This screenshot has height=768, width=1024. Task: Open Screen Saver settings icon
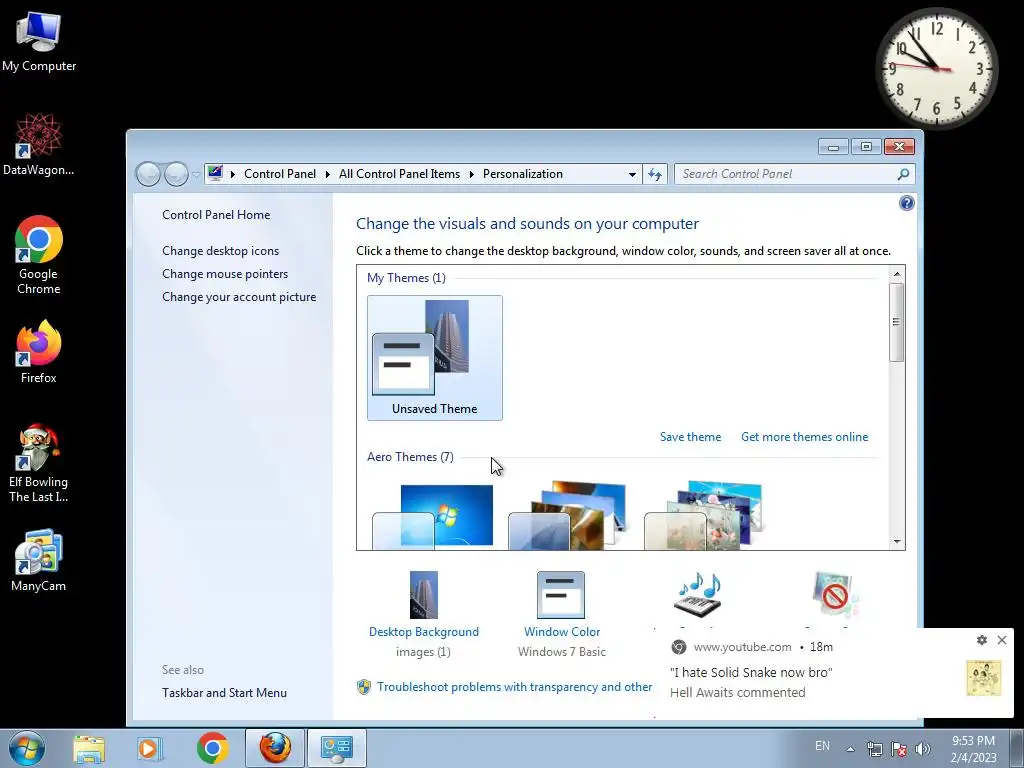835,594
